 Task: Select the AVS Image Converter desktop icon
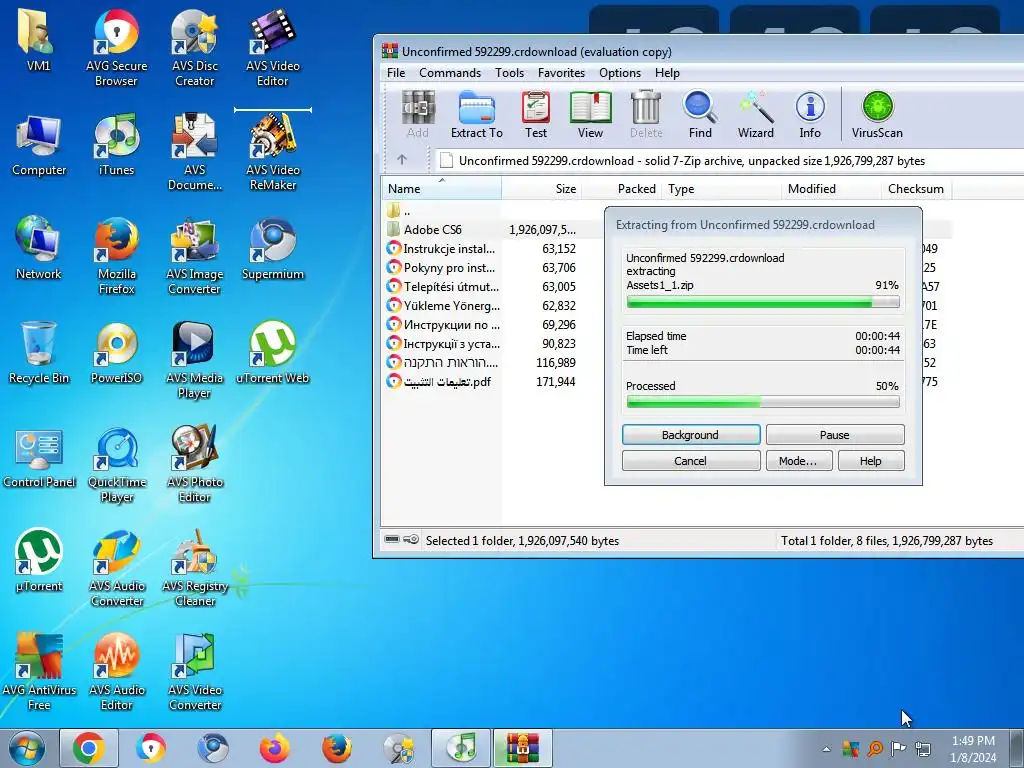[195, 256]
